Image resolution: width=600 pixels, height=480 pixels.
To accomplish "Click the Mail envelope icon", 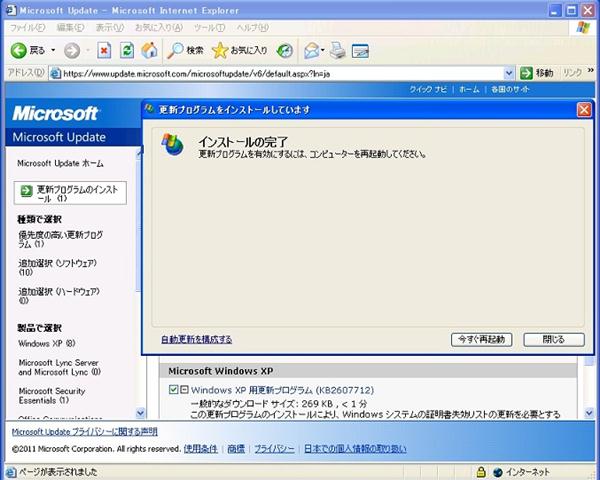I will (x=312, y=51).
